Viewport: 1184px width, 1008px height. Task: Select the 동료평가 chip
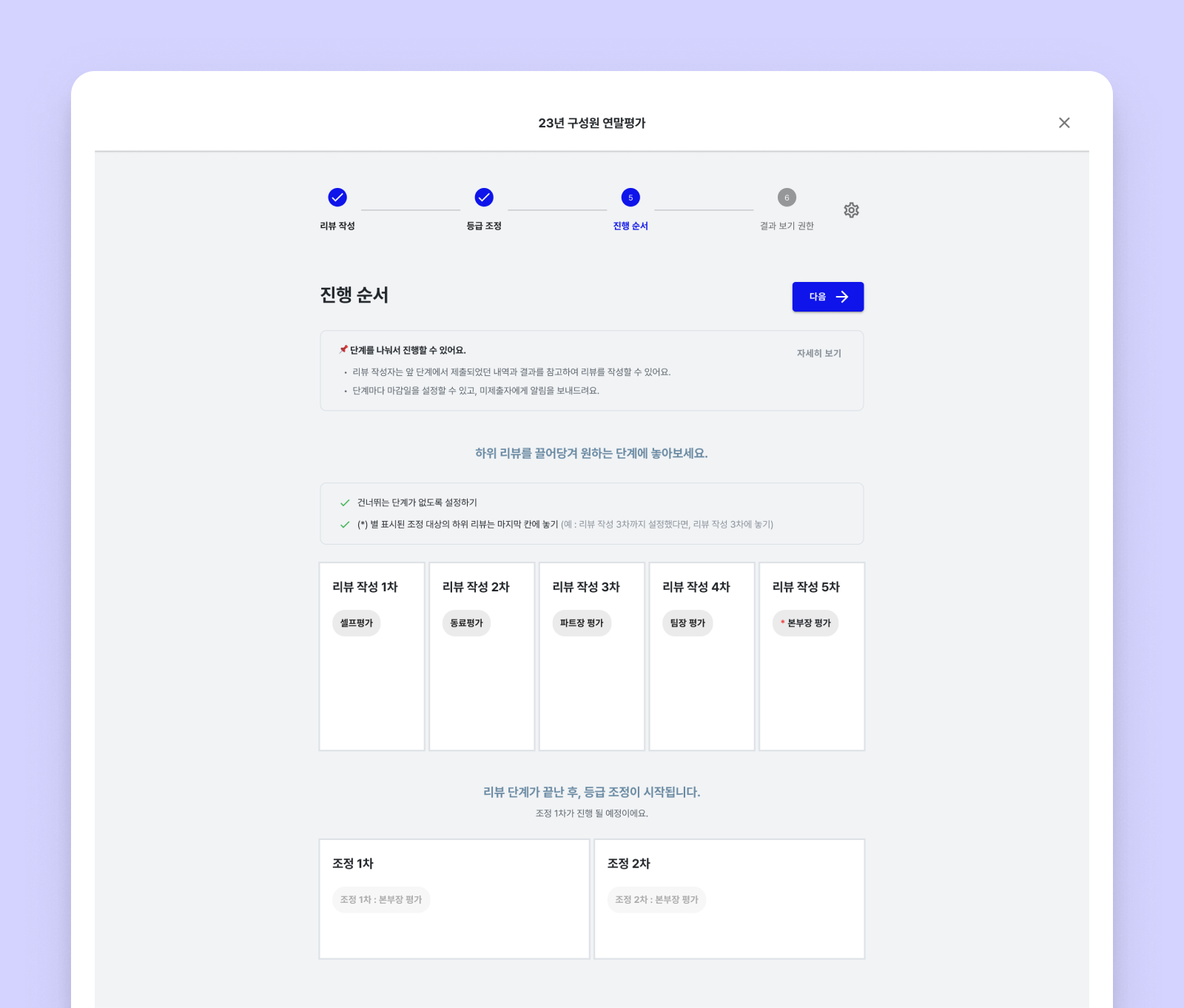click(x=466, y=623)
